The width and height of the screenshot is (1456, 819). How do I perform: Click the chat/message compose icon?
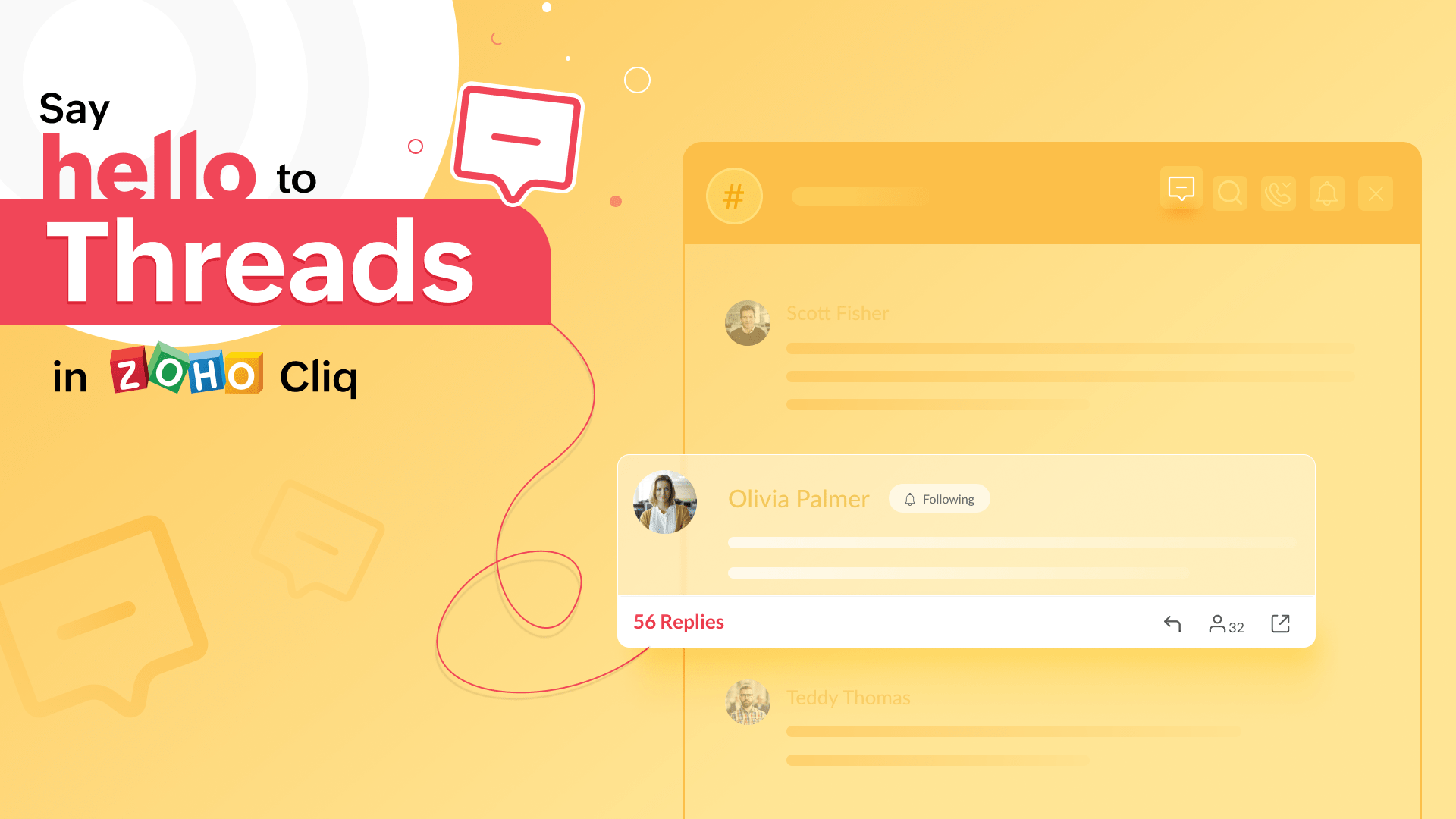(x=1182, y=190)
